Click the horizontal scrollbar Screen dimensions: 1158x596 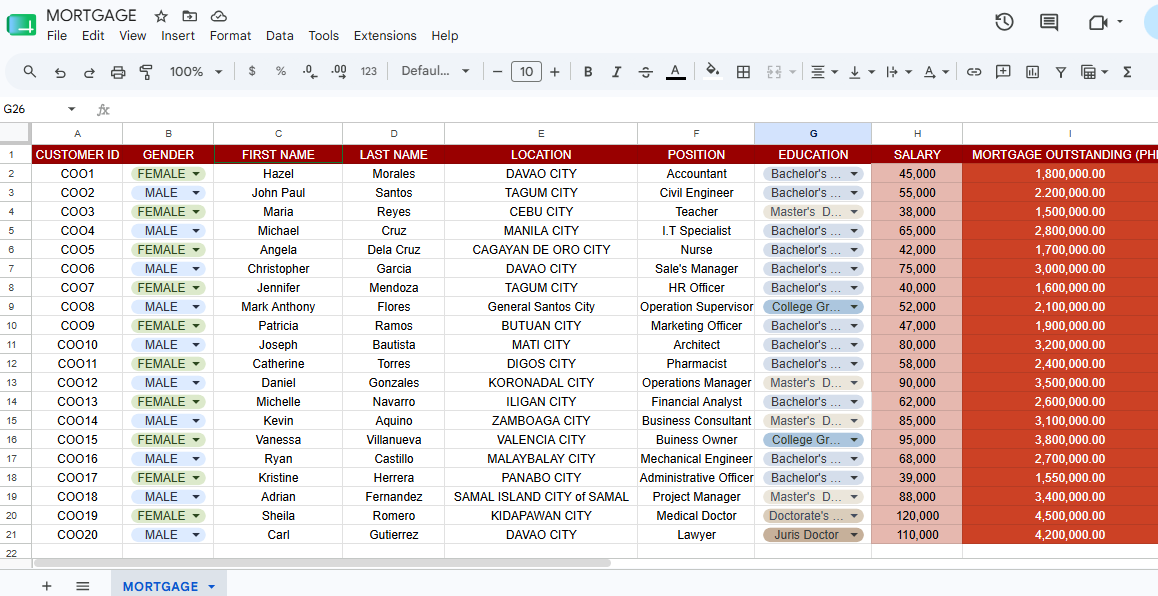(x=322, y=563)
